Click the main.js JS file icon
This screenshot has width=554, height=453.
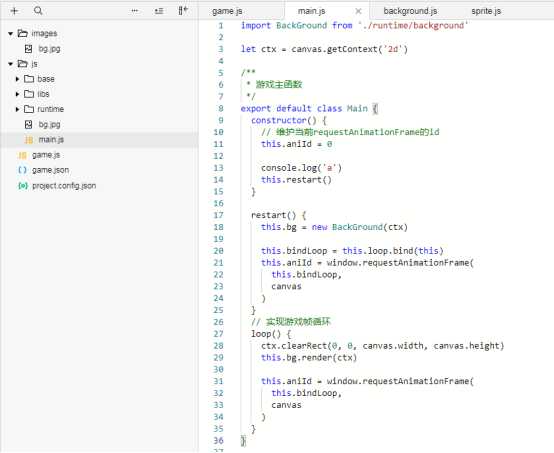point(29,140)
